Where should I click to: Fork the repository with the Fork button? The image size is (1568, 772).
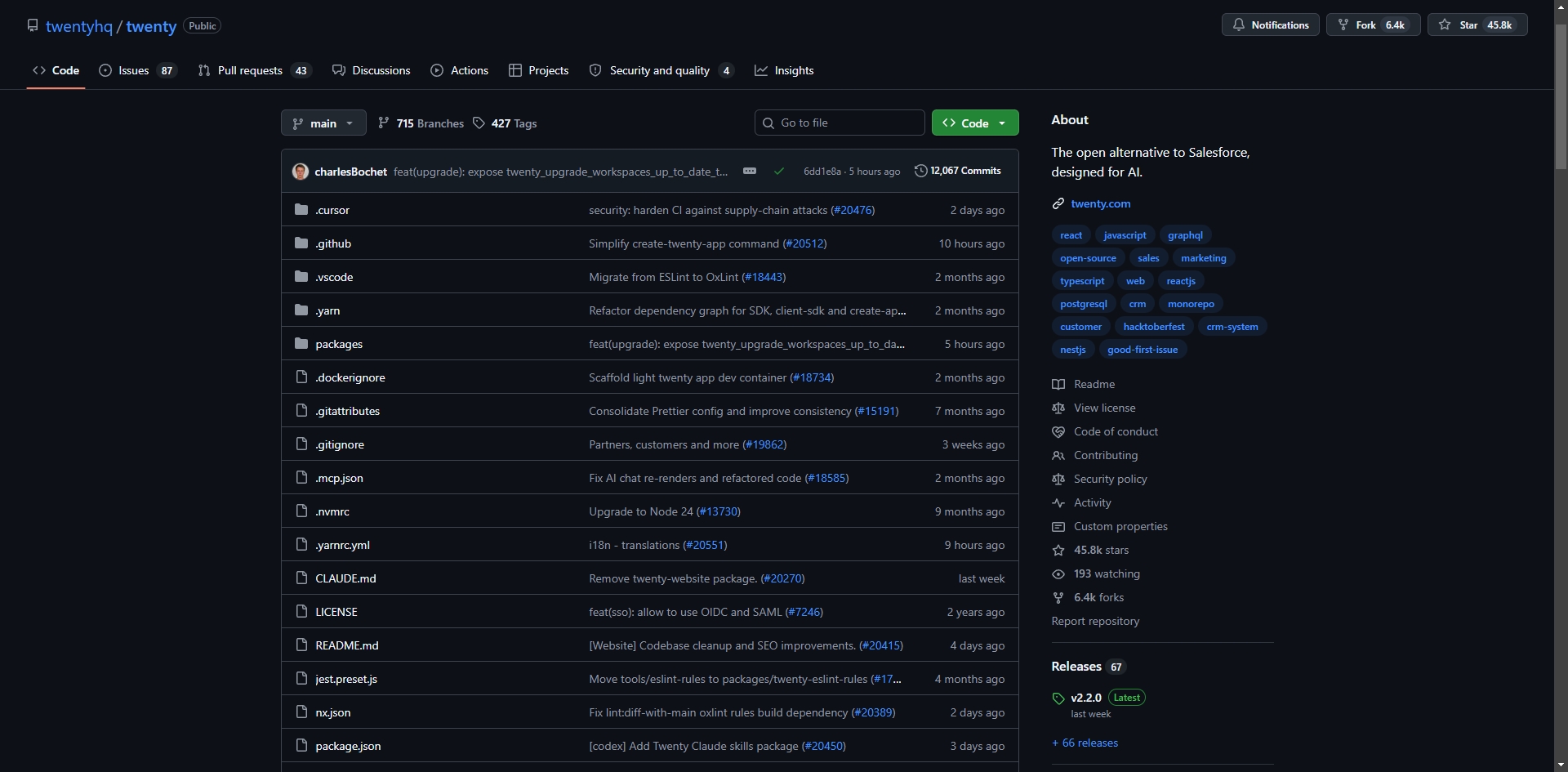coord(1374,25)
